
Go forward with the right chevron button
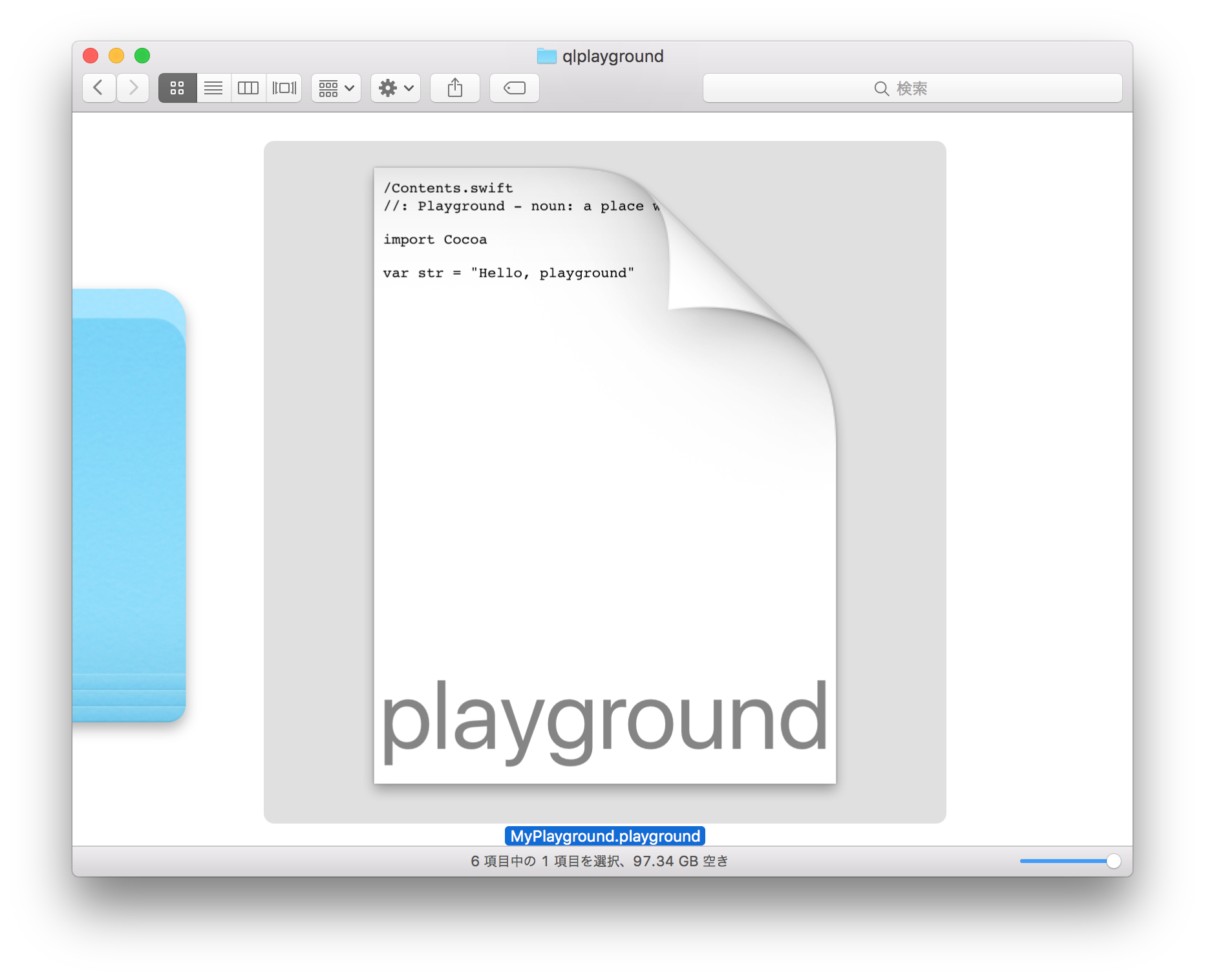[x=133, y=88]
